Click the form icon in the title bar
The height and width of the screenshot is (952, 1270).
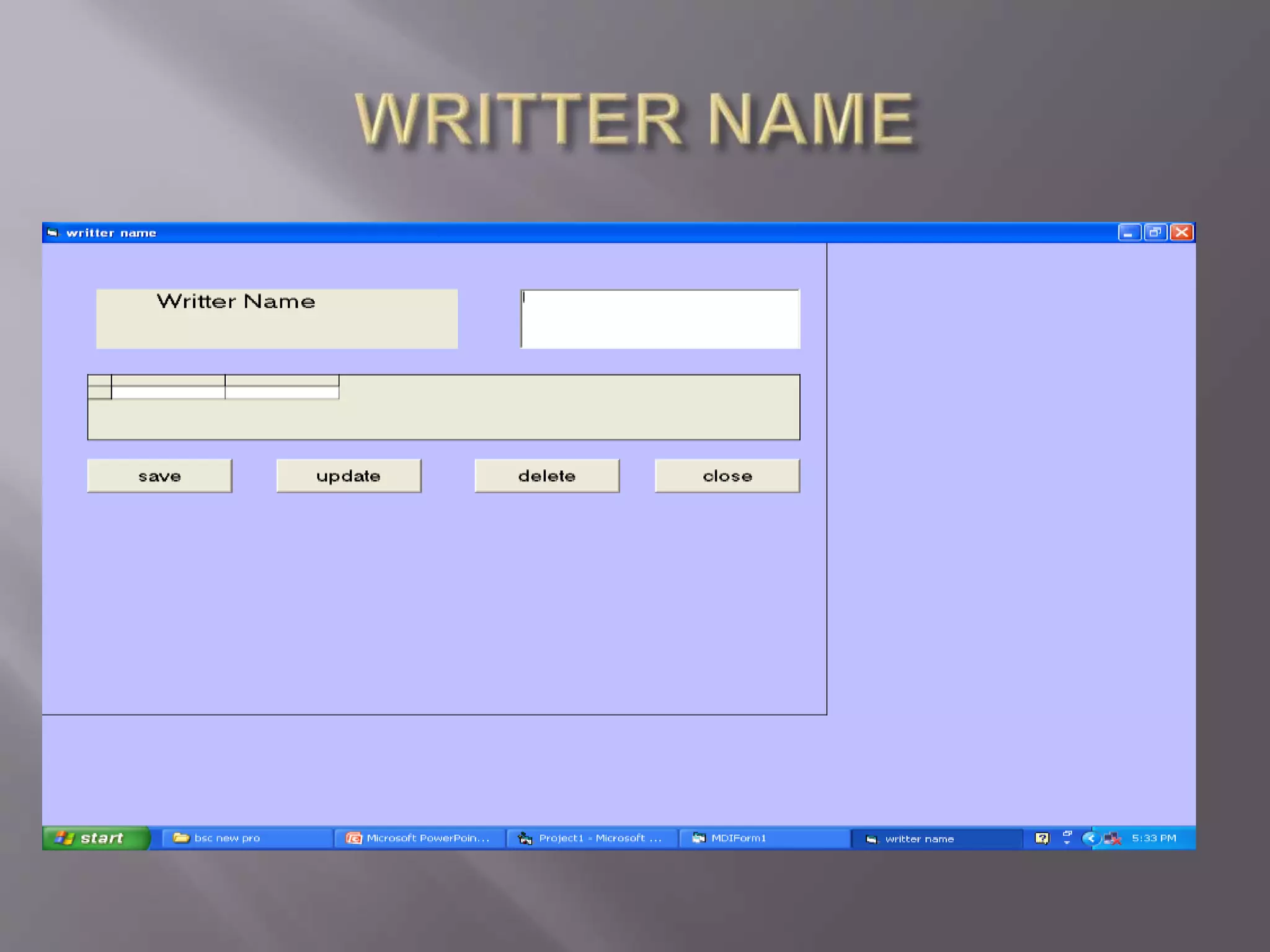point(53,232)
